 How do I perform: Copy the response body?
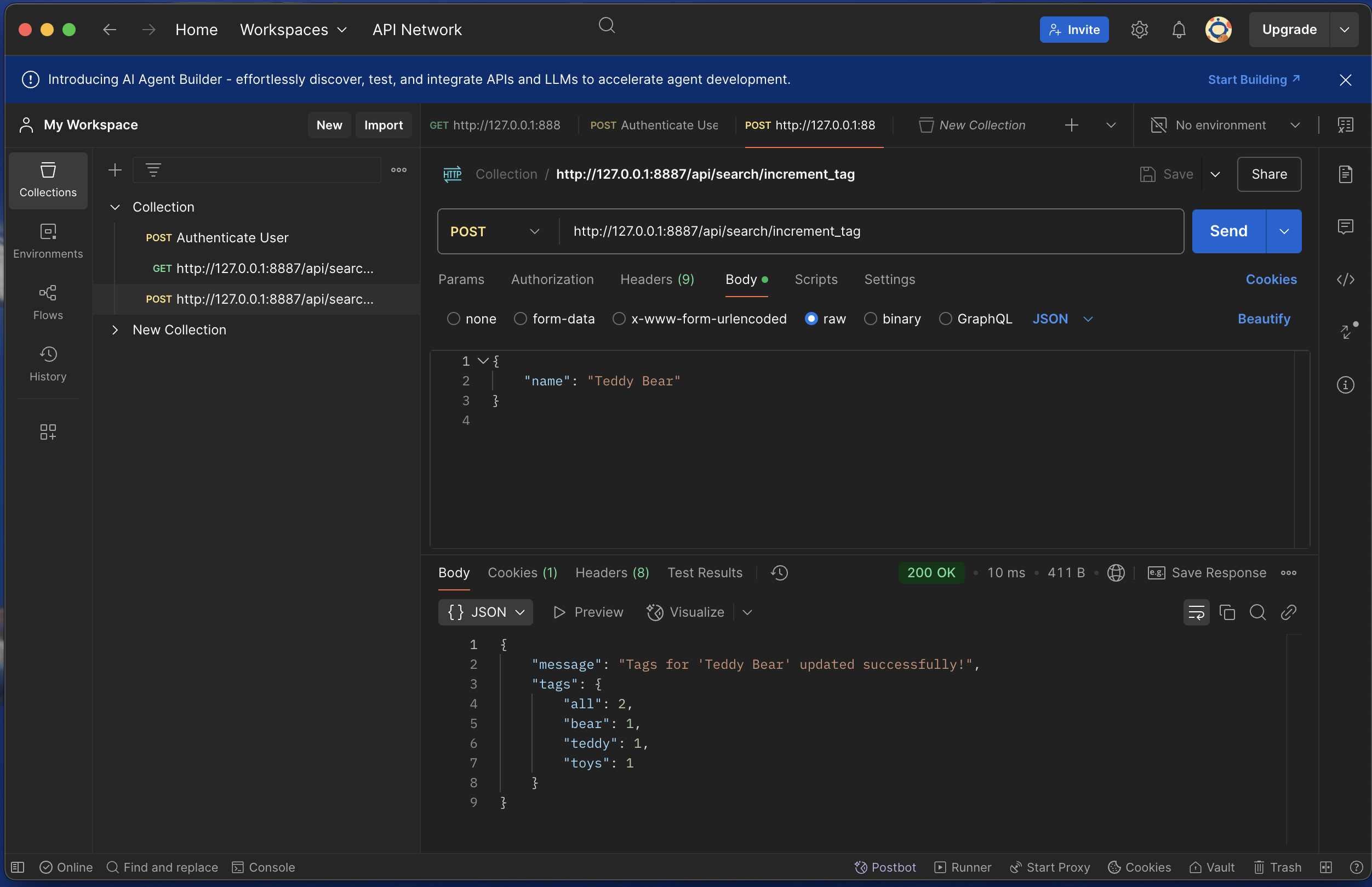[1227, 612]
